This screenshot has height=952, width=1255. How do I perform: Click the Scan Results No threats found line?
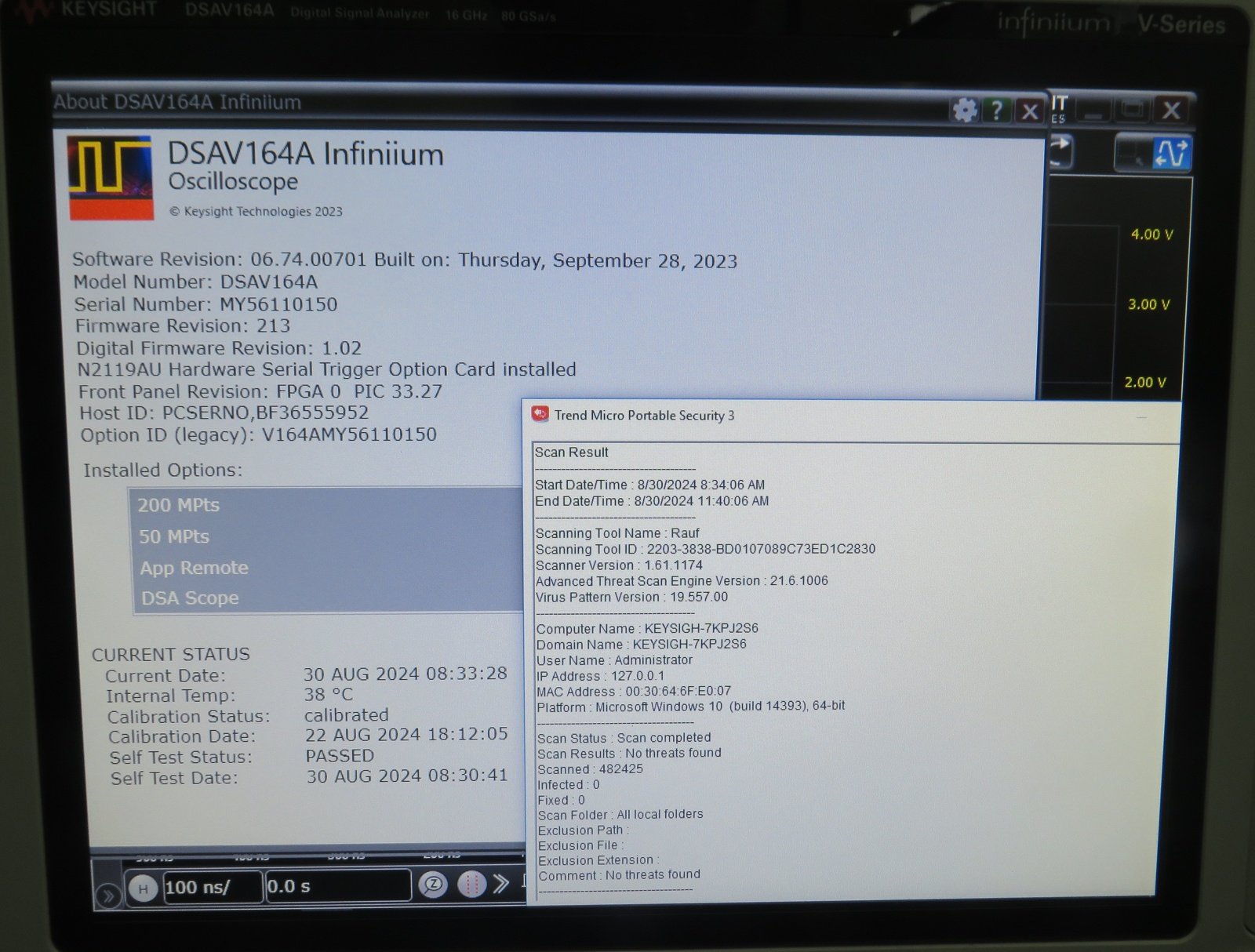pyautogui.click(x=629, y=754)
